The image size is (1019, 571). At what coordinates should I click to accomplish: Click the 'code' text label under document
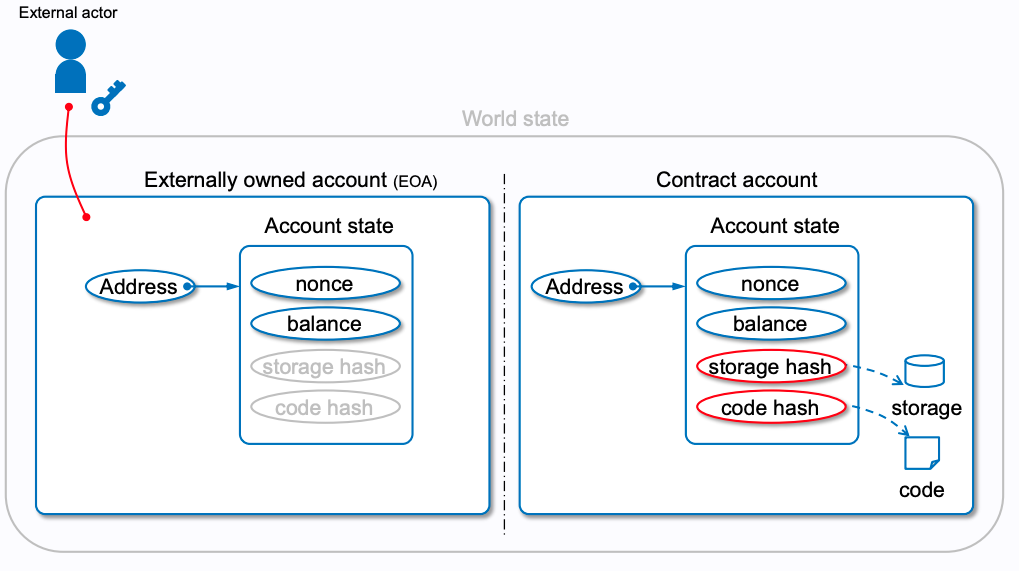922,490
